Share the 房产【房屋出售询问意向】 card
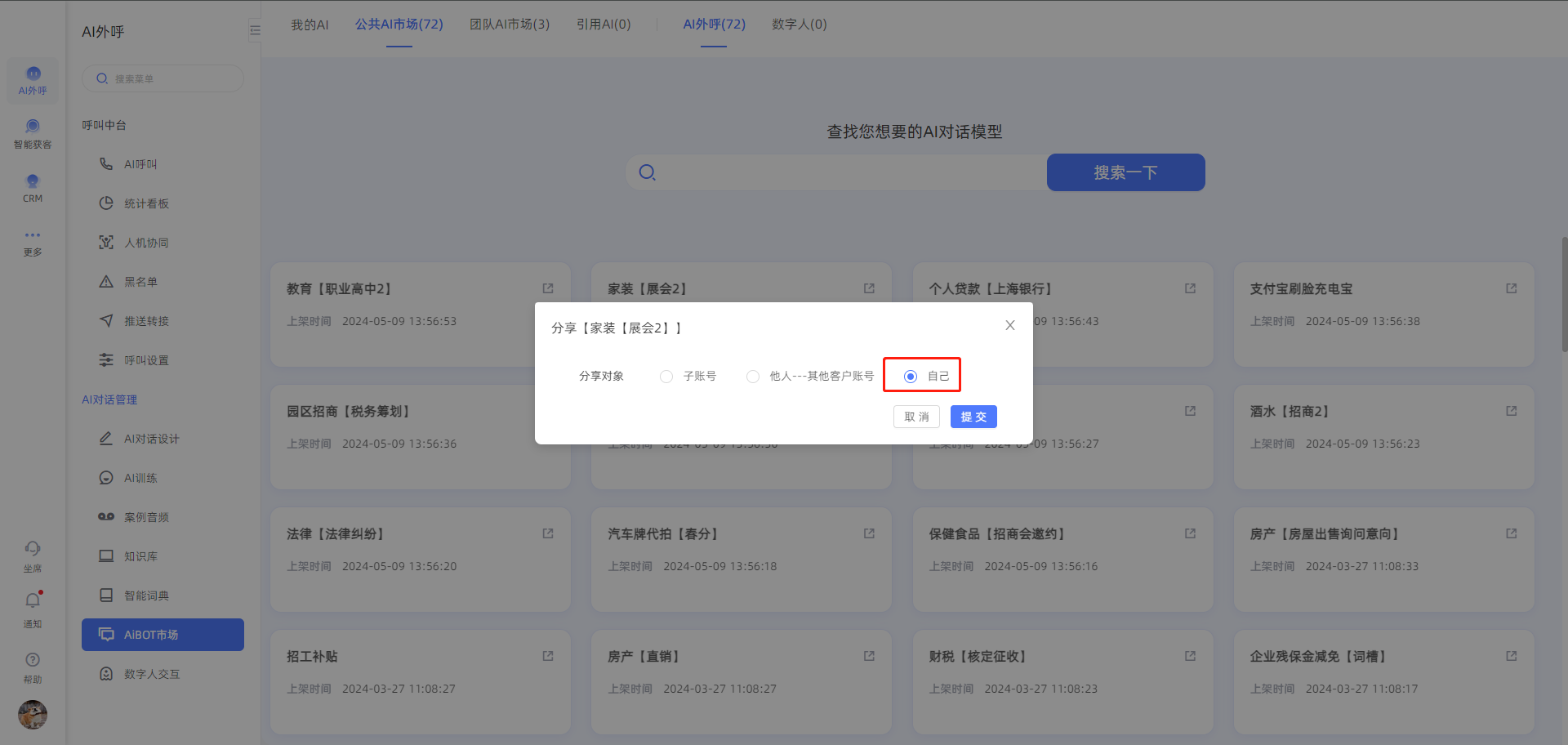 (1511, 533)
